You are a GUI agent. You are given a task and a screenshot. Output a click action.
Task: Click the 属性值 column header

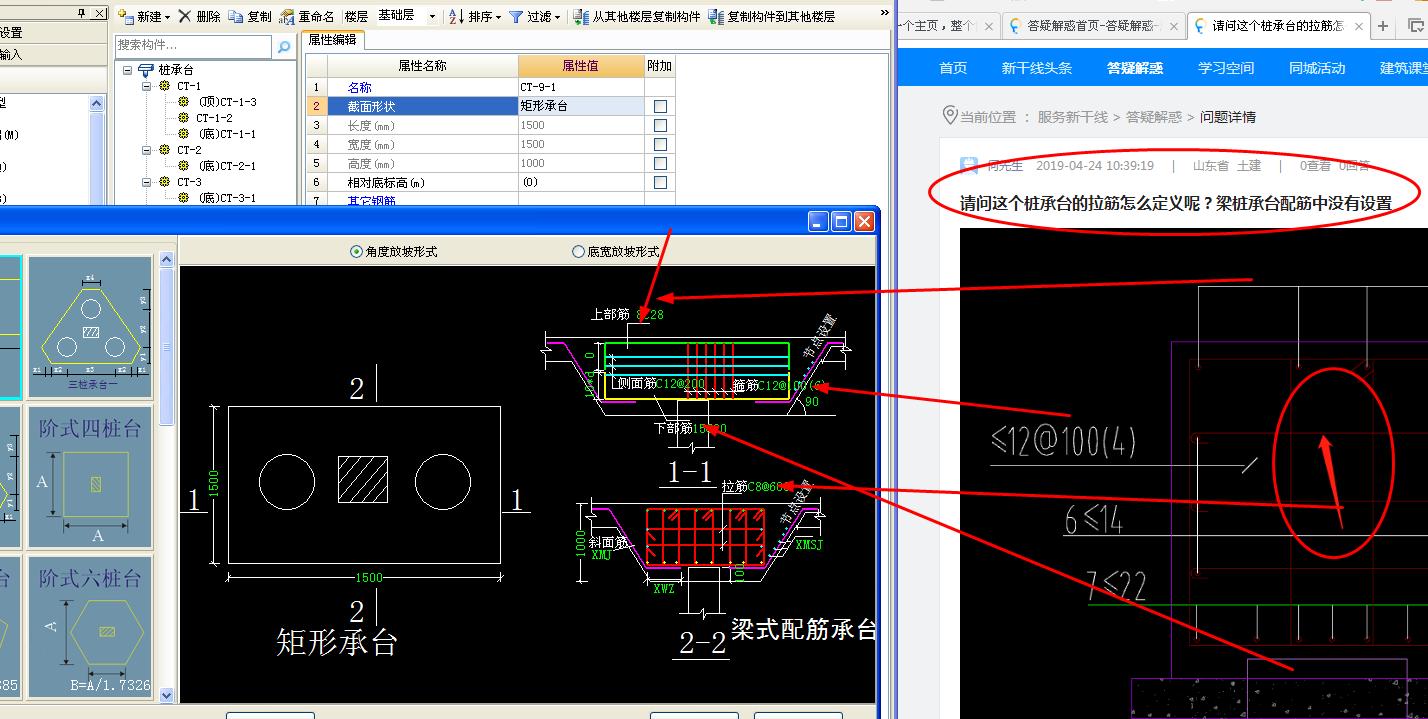point(580,66)
